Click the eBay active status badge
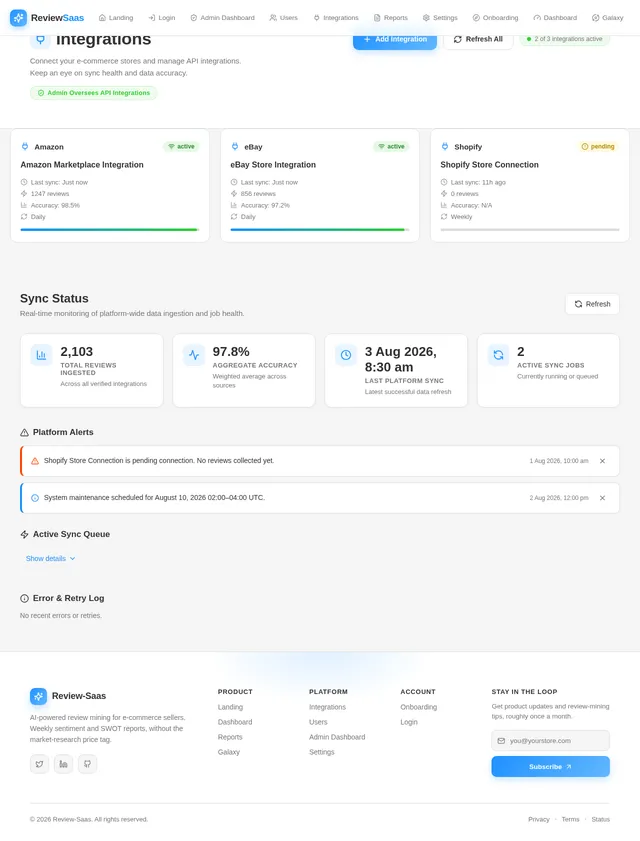 point(391,146)
